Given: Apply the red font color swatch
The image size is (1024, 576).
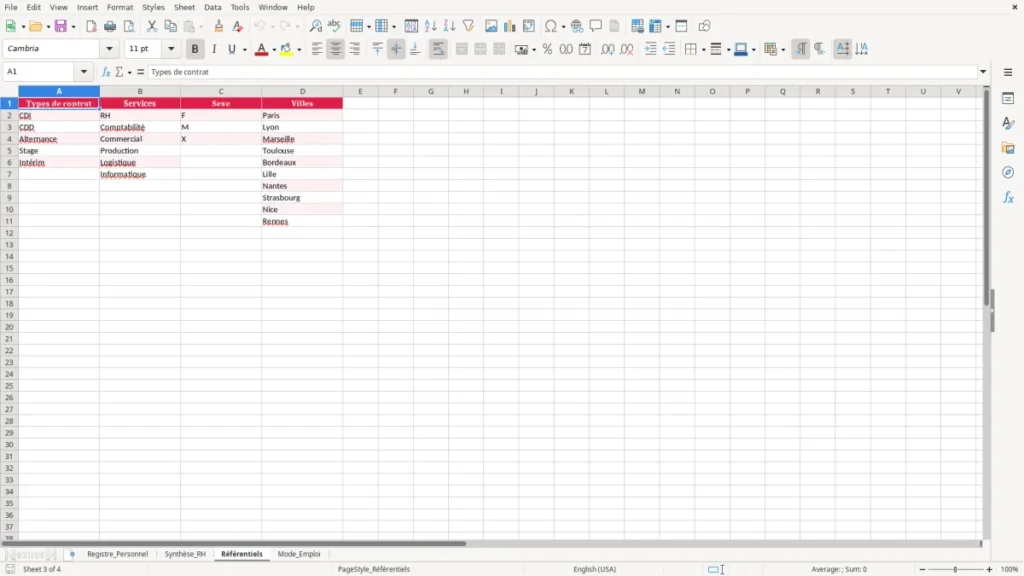Looking at the screenshot, I should coord(261,49).
